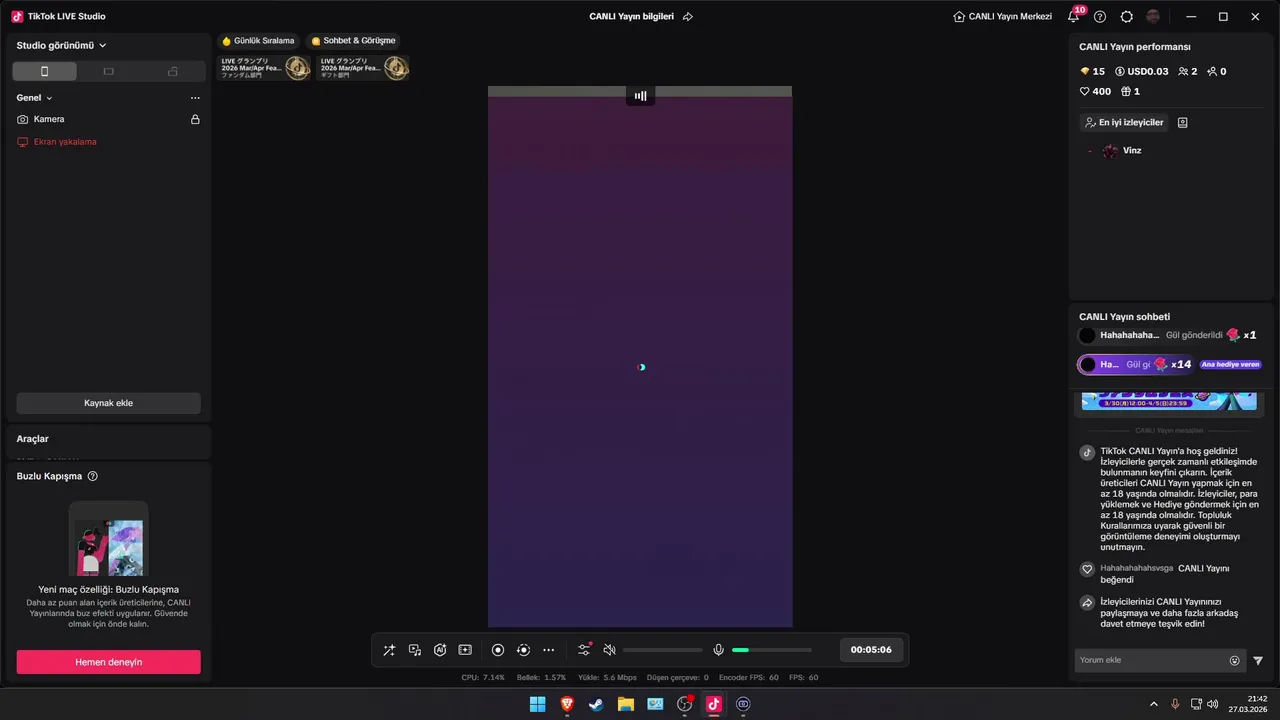
Task: Adjust the microphone volume slider
Action: coord(772,650)
